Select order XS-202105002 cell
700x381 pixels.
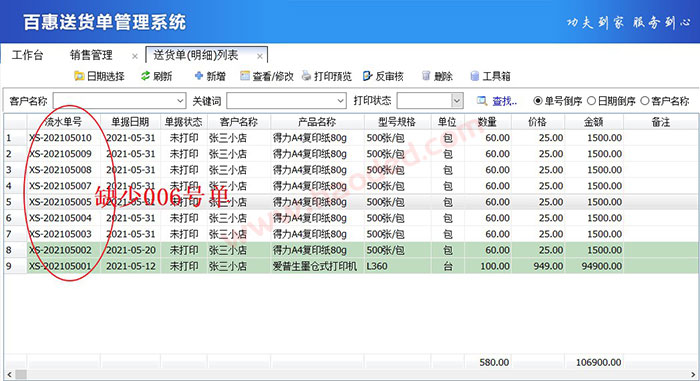coord(64,251)
